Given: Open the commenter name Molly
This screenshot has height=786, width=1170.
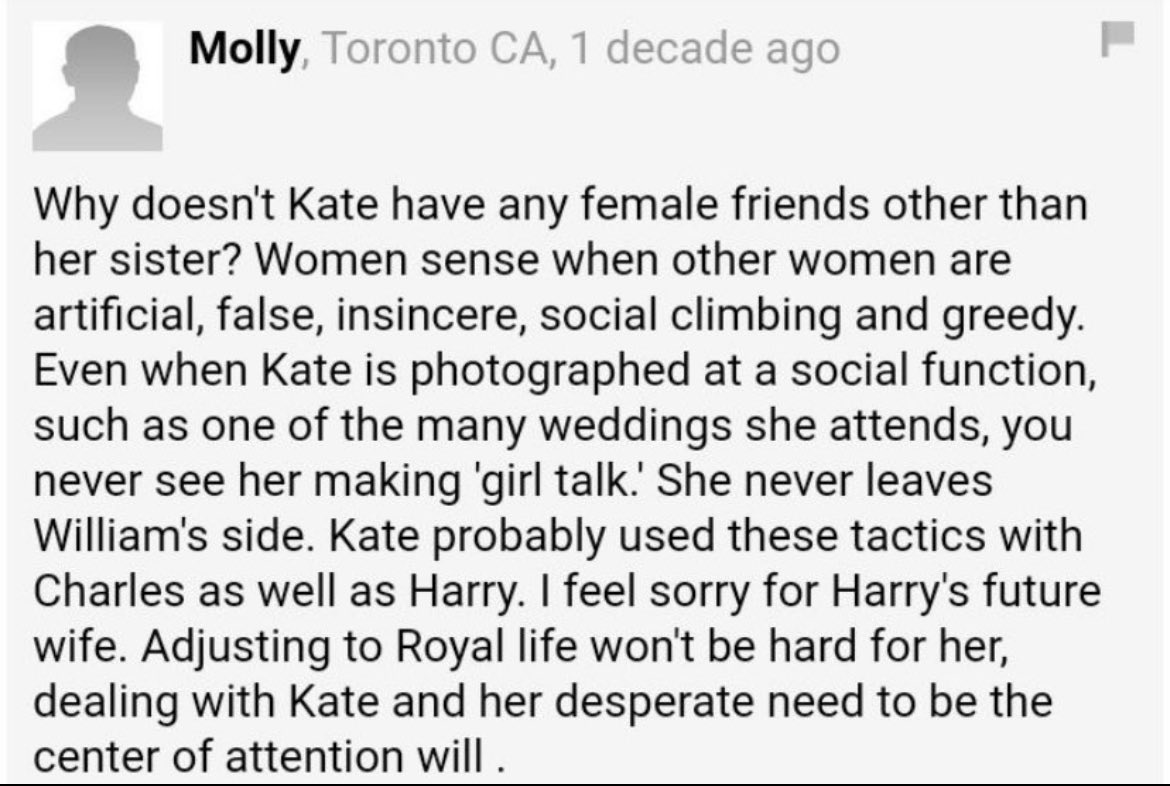Looking at the screenshot, I should [245, 49].
